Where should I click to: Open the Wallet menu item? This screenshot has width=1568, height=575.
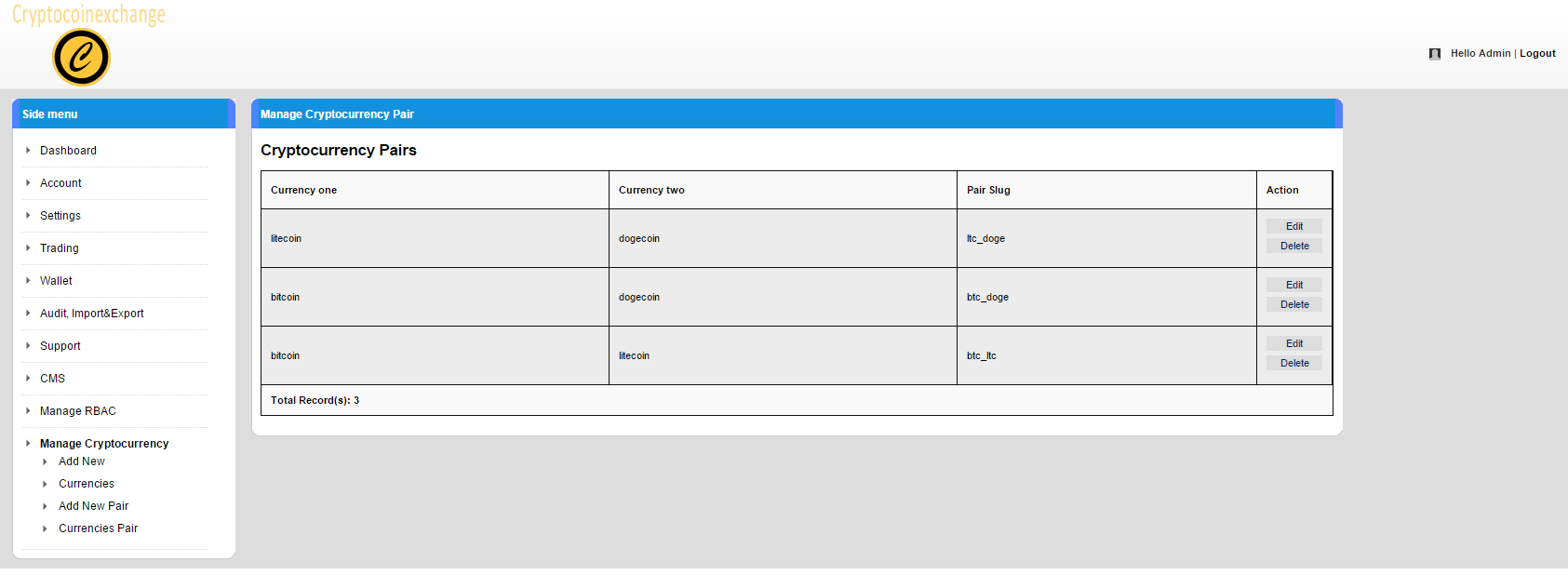[x=56, y=281]
